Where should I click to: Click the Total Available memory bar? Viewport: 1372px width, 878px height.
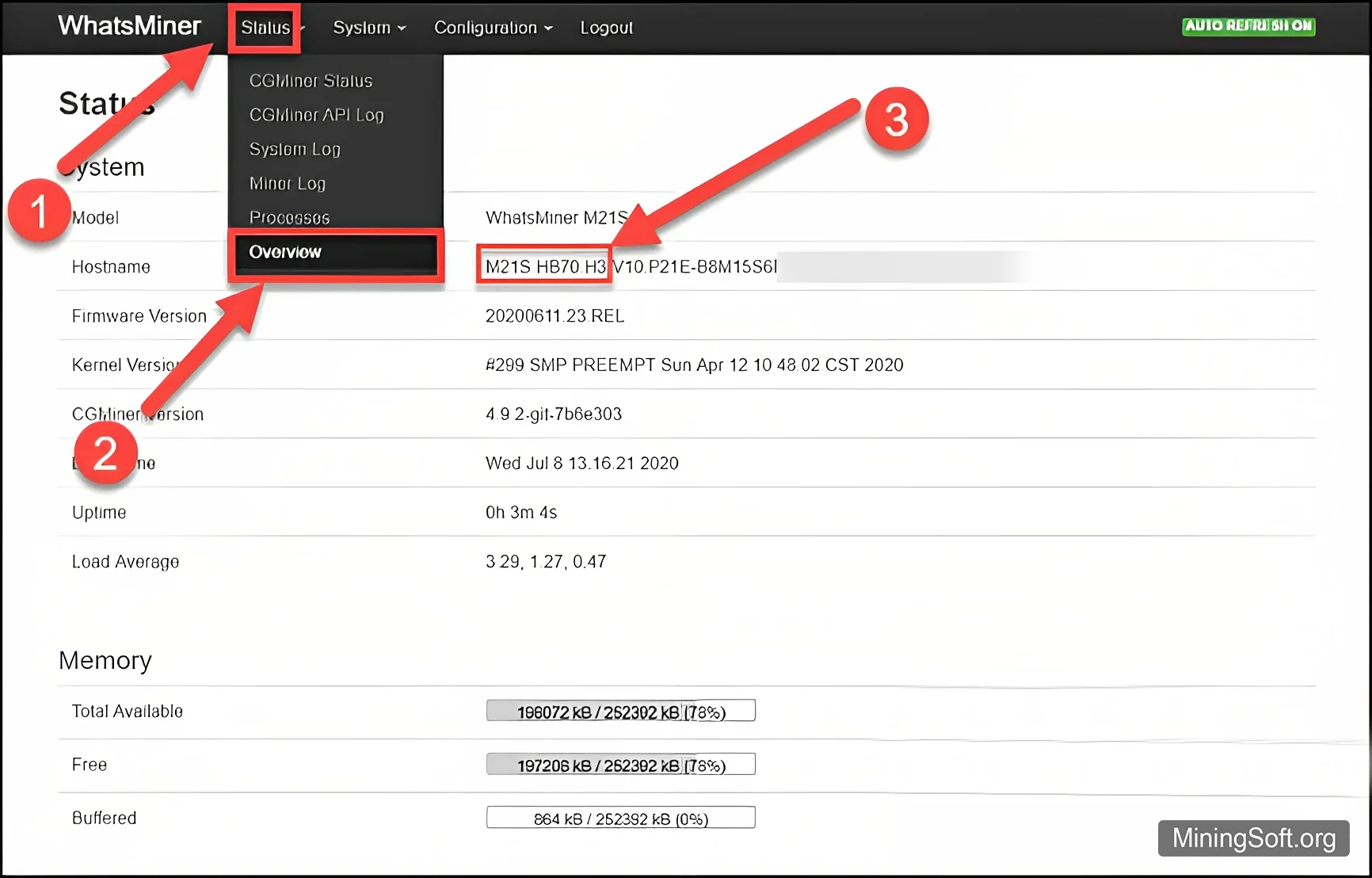(x=620, y=711)
